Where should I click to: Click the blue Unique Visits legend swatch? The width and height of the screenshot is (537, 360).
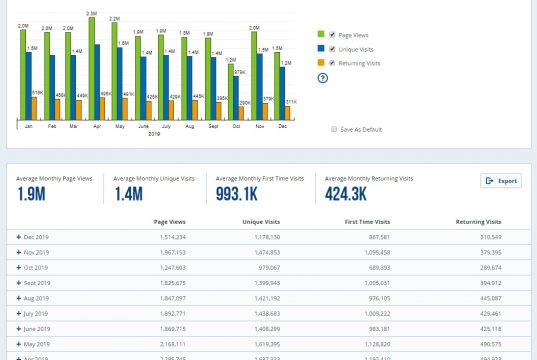point(321,48)
